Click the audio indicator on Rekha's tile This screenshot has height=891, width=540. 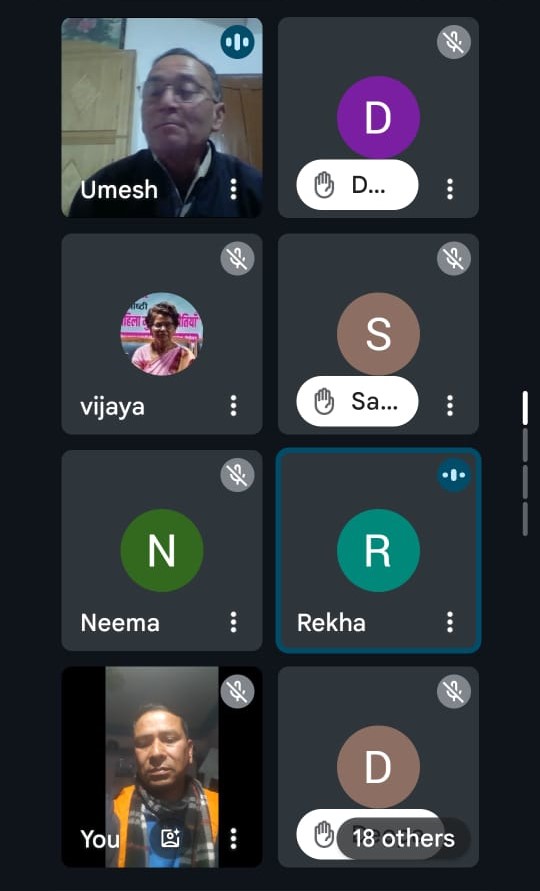coord(454,474)
